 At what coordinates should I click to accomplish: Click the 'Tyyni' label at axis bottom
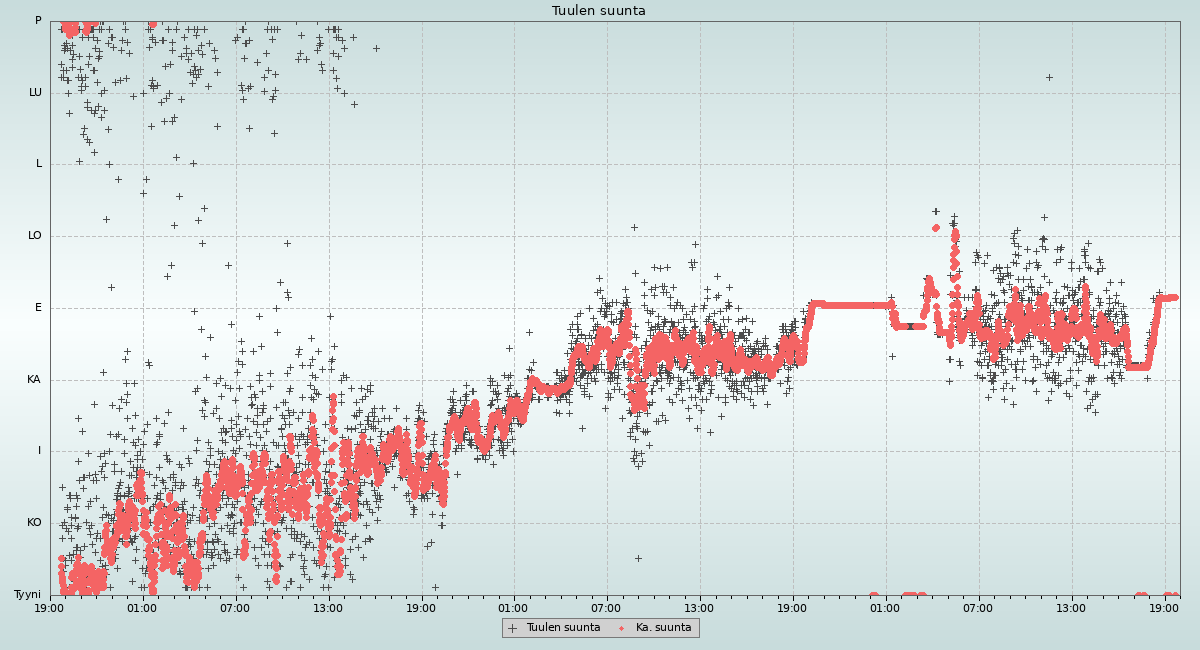pyautogui.click(x=28, y=595)
